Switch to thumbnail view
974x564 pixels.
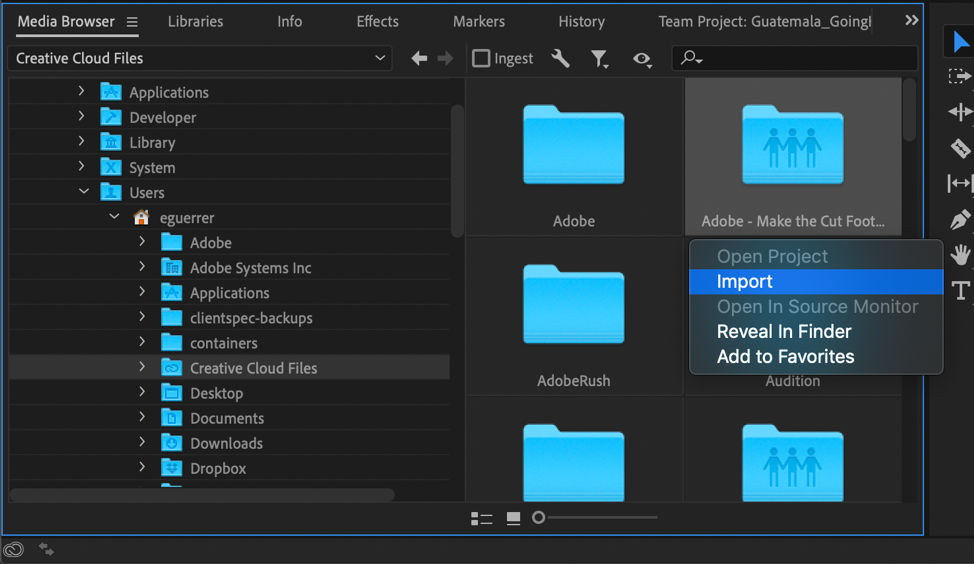513,518
